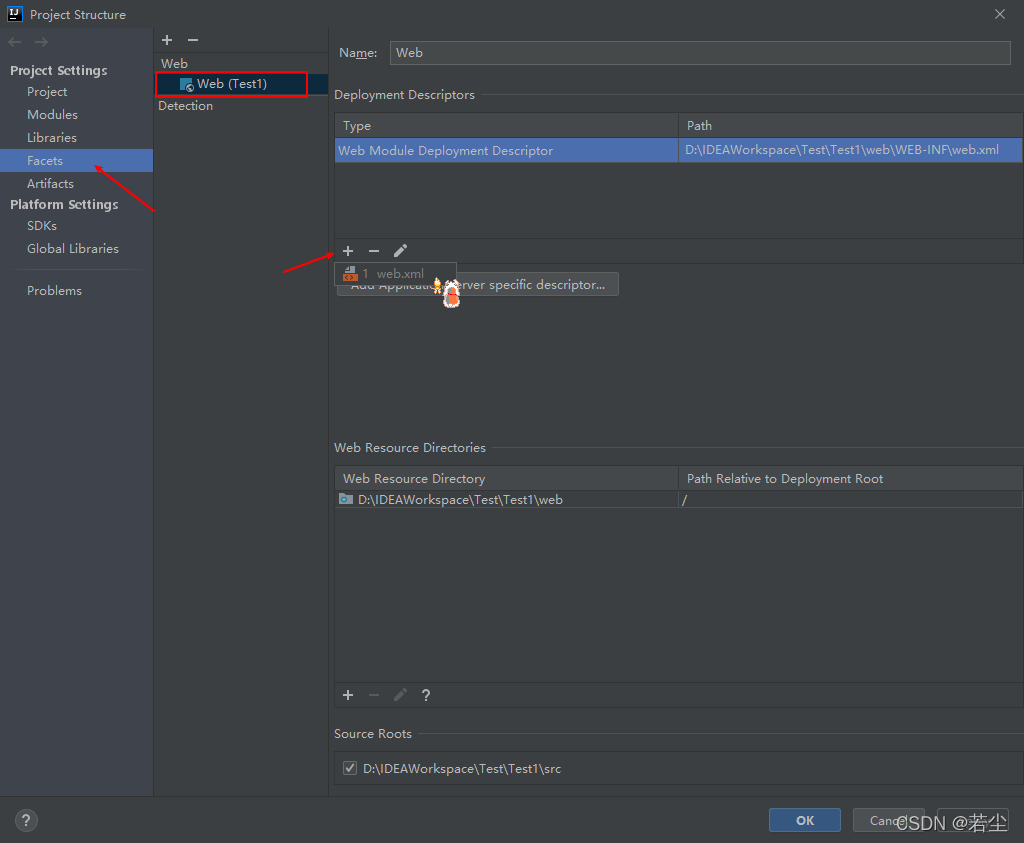Click the help button at bottom left
The image size is (1024, 843).
26,821
